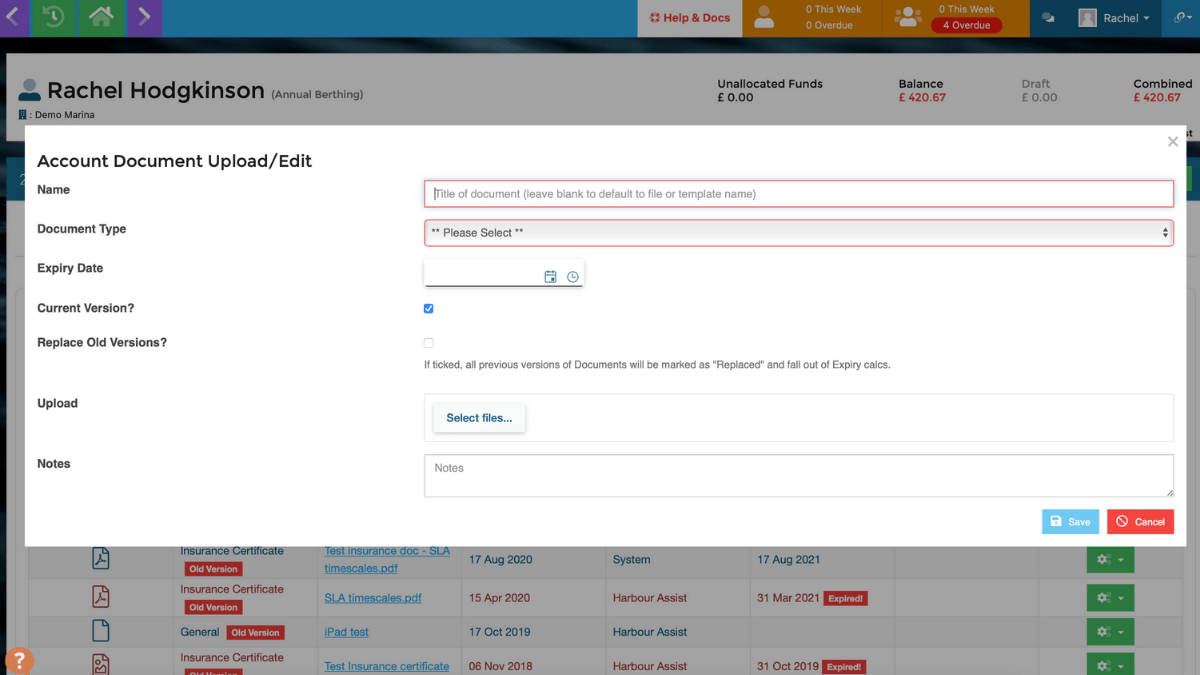Click the forward navigation arrow icon
The height and width of the screenshot is (675, 1200).
pos(143,18)
